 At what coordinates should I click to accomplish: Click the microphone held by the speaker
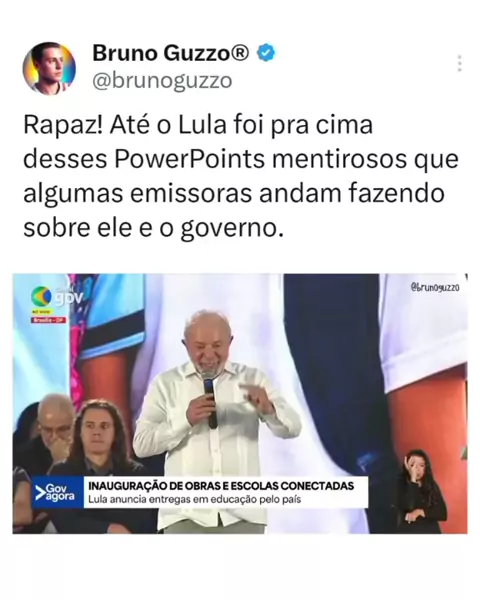210,400
